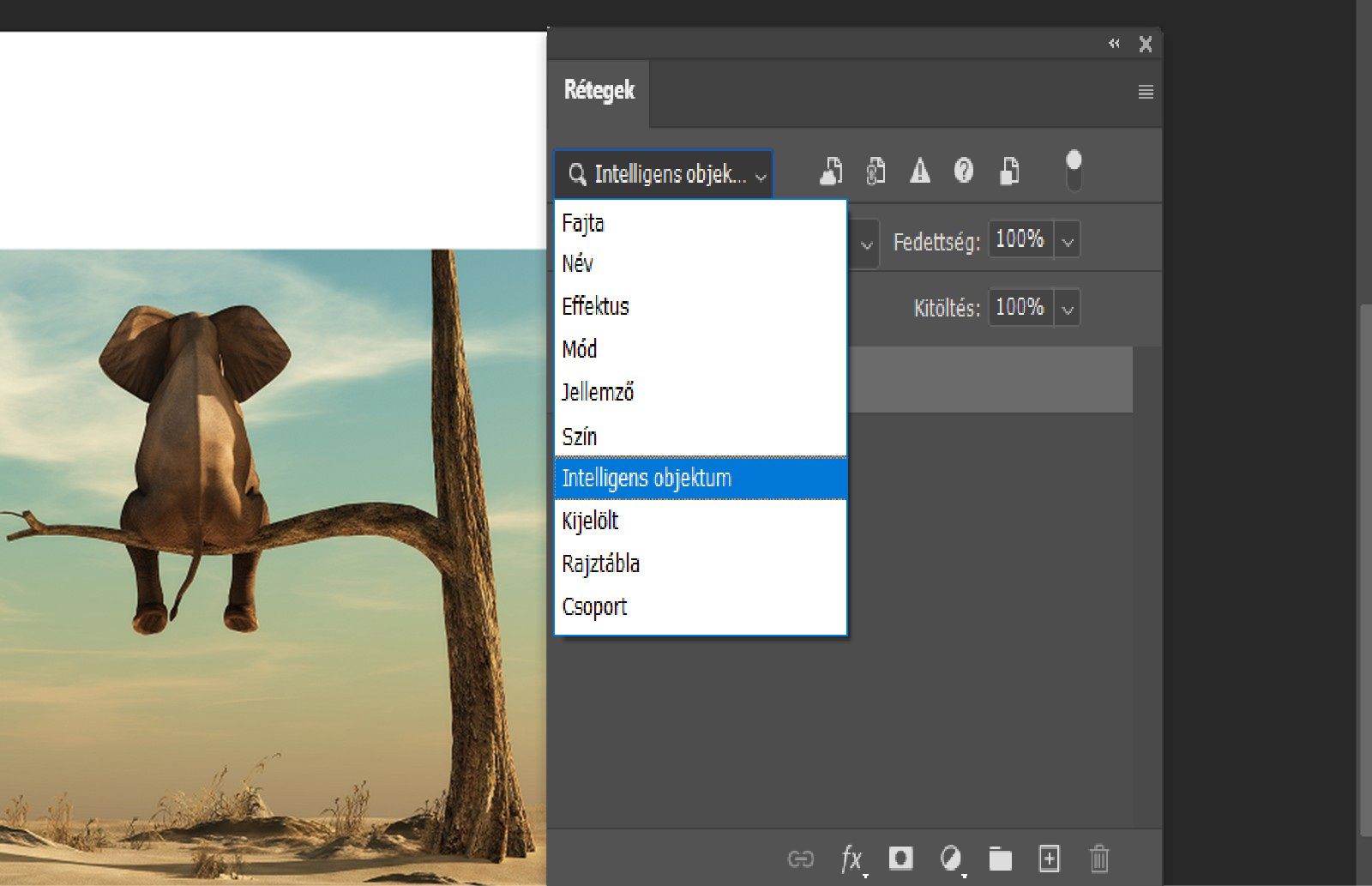Choose Jellemző from the filter list
This screenshot has width=1372, height=886.
pyautogui.click(x=701, y=392)
